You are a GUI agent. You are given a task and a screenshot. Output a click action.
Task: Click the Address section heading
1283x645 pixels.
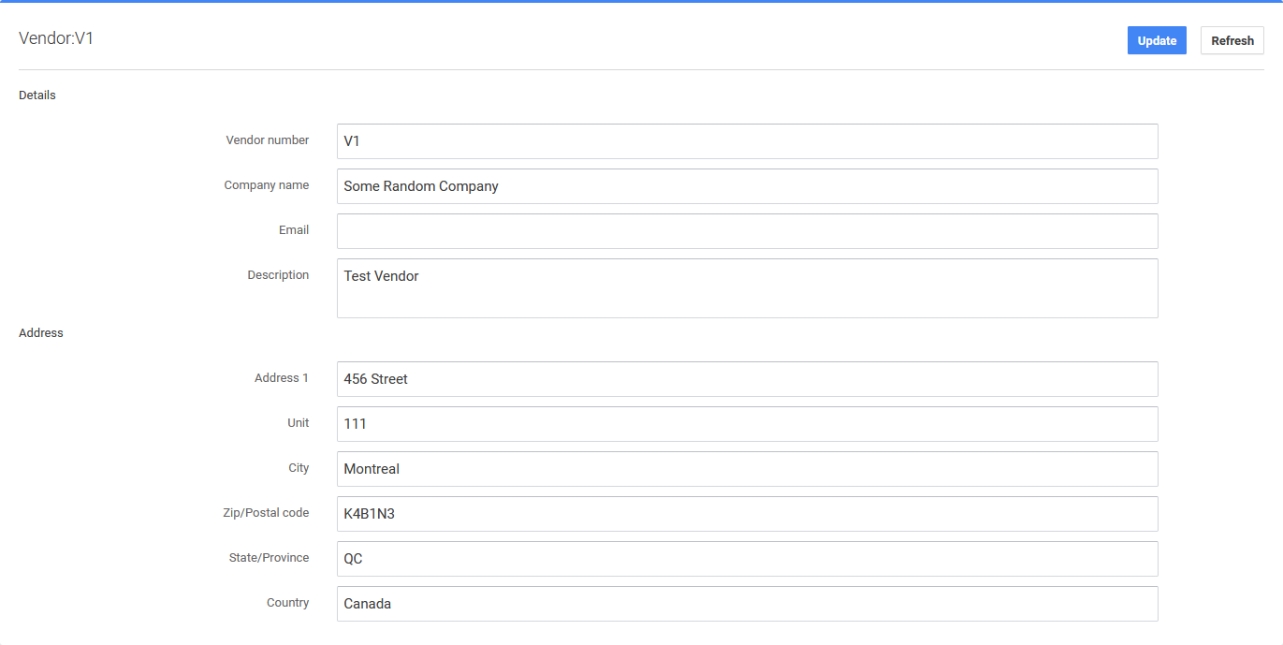pos(41,333)
